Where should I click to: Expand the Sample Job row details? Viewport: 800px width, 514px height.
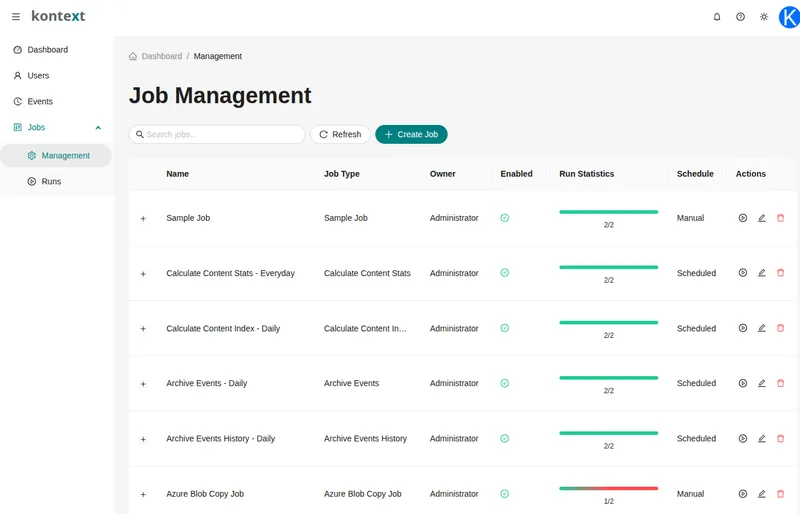click(x=143, y=218)
